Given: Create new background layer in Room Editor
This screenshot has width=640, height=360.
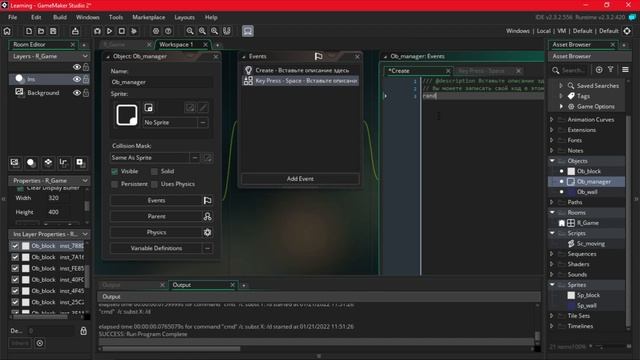Looking at the screenshot, I should tap(14, 162).
